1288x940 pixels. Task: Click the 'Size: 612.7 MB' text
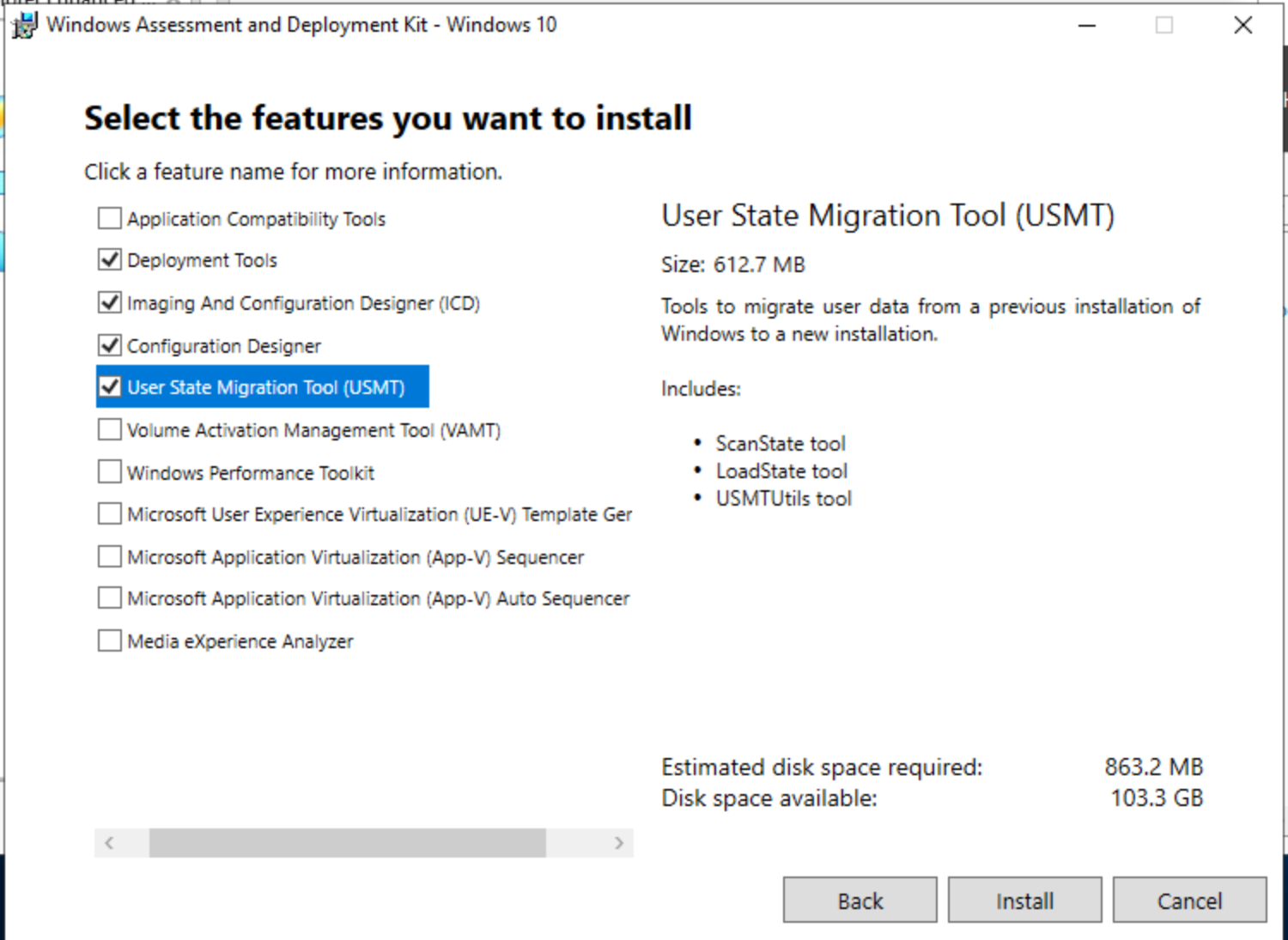point(733,264)
